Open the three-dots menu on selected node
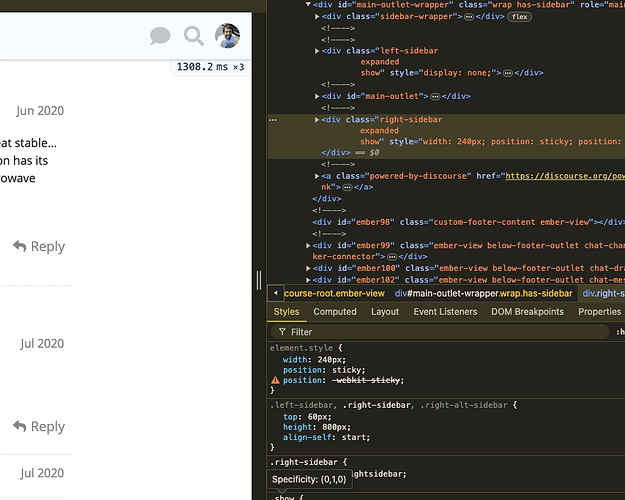 (273, 120)
